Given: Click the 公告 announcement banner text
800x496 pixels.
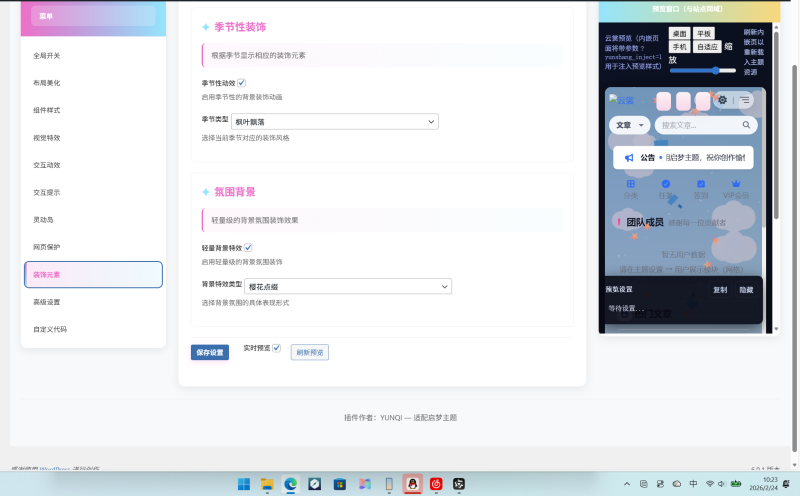Looking at the screenshot, I should [x=705, y=158].
